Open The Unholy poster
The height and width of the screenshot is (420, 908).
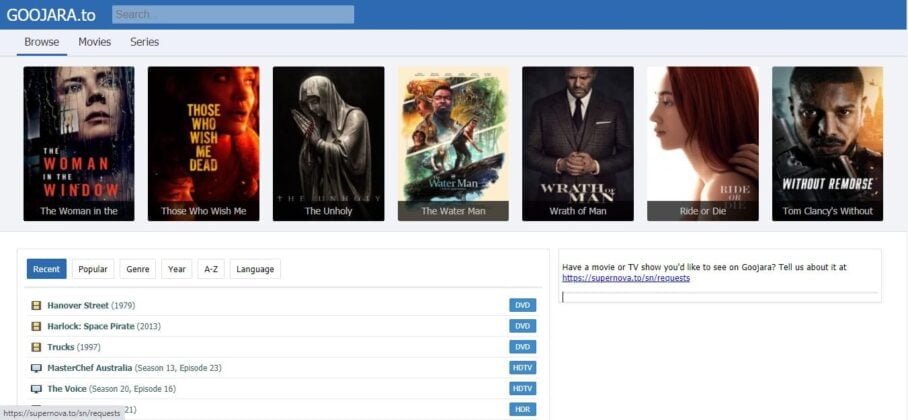click(x=328, y=144)
